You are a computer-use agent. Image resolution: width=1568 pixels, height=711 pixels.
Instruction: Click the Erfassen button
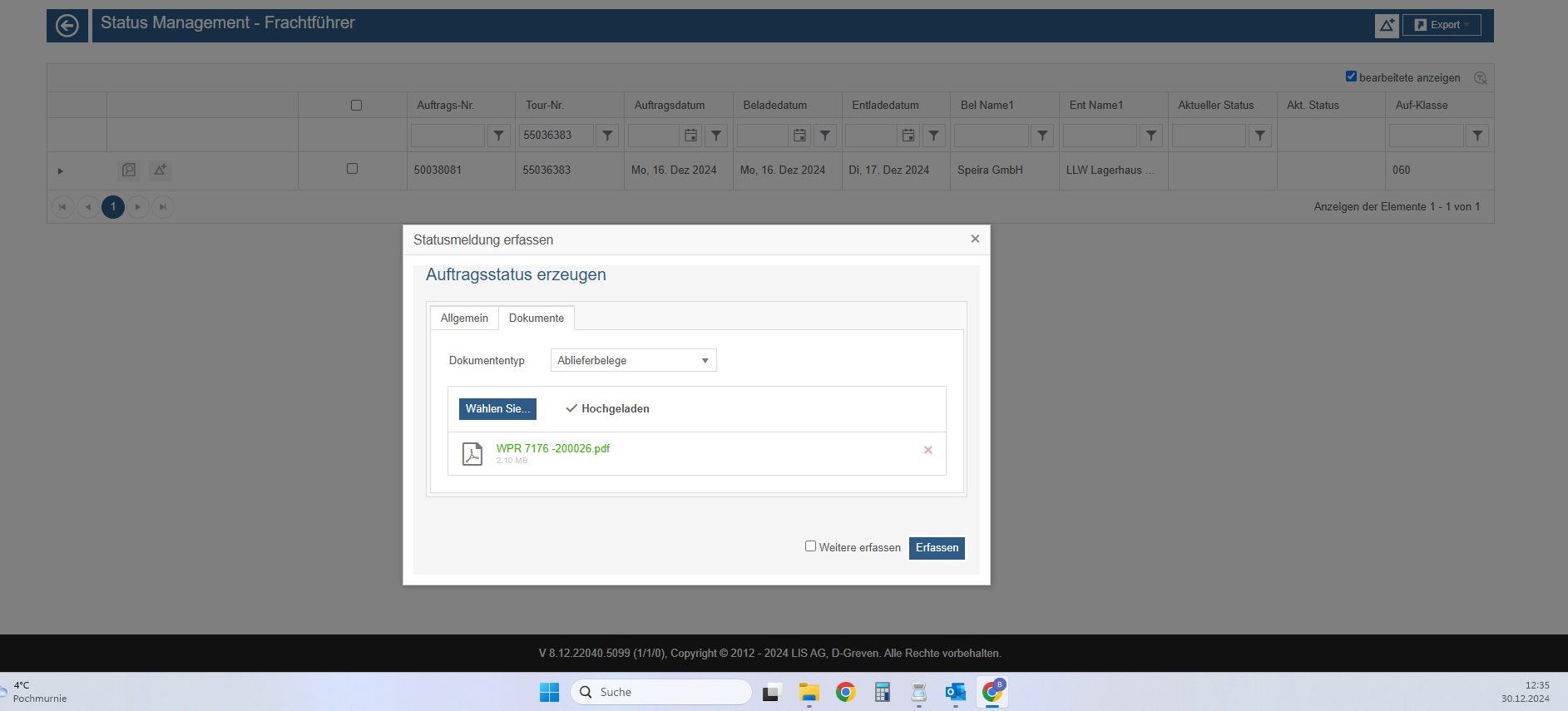937,548
